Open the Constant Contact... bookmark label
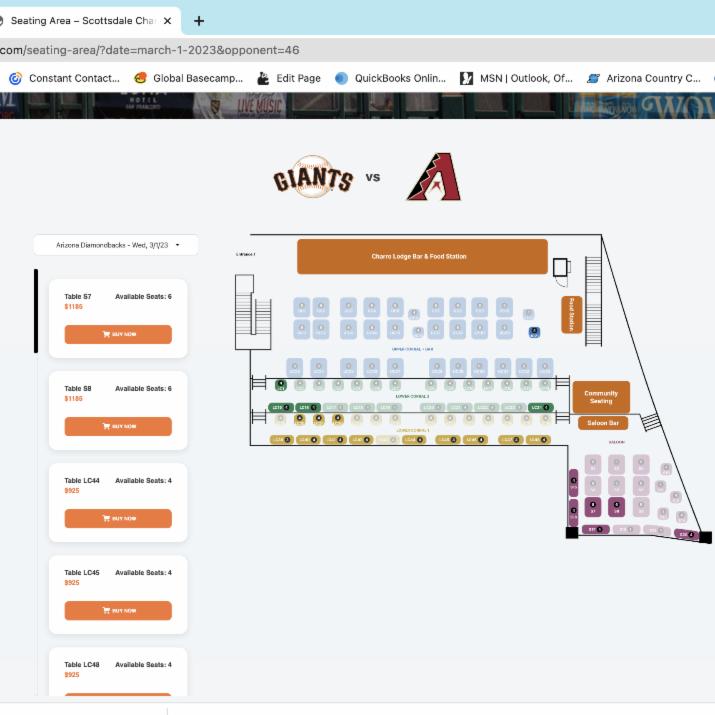This screenshot has width=715, height=715. point(74,78)
